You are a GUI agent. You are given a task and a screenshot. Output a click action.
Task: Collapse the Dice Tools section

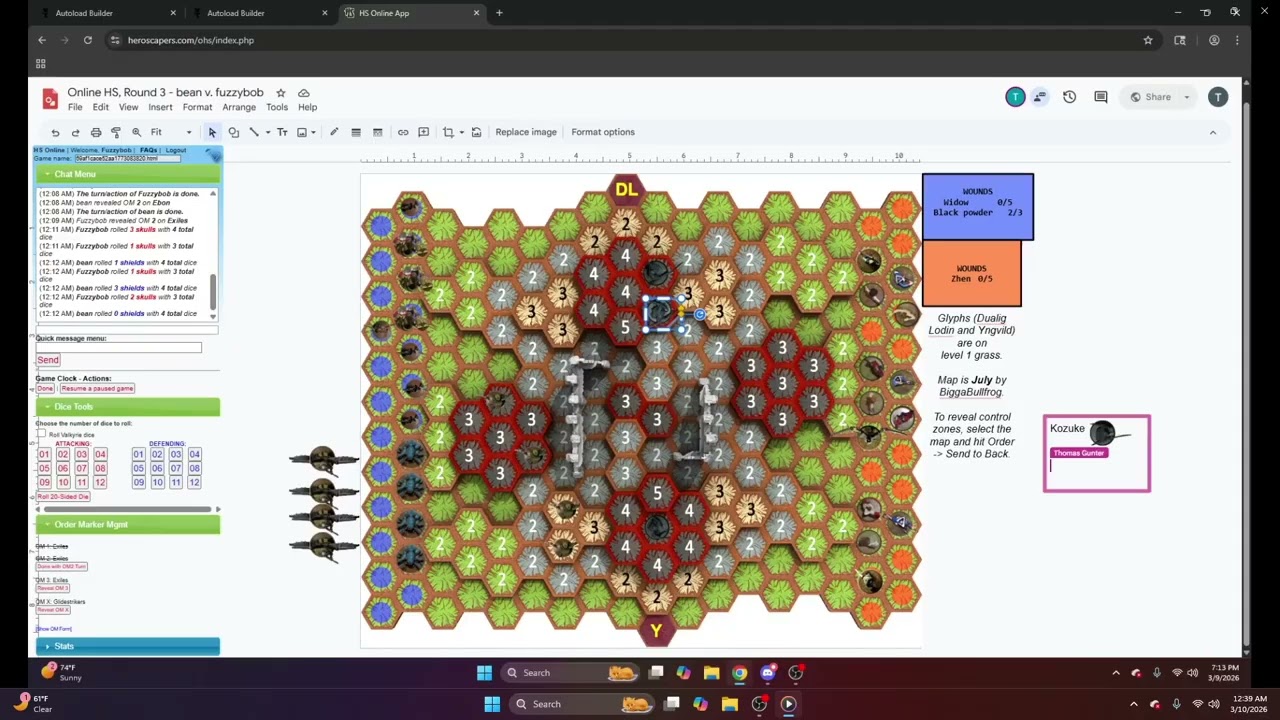pos(128,407)
